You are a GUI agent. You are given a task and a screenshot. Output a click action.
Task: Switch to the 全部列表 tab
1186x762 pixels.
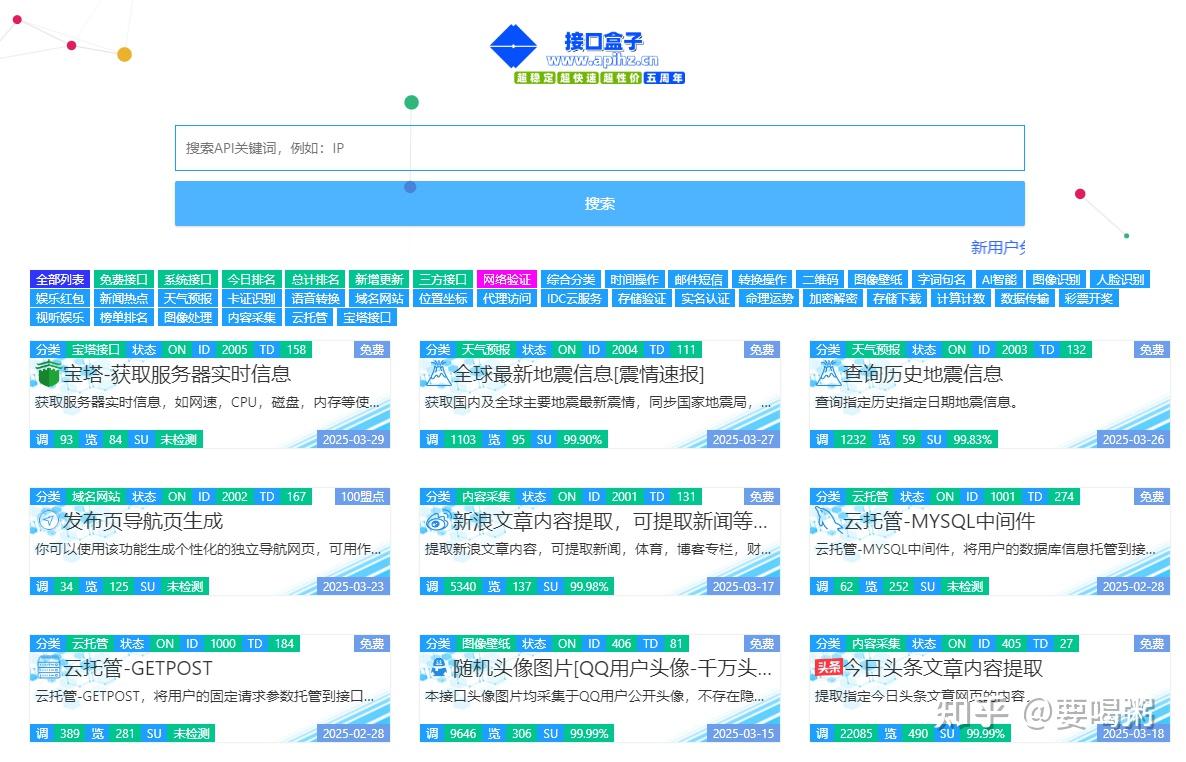pos(59,279)
